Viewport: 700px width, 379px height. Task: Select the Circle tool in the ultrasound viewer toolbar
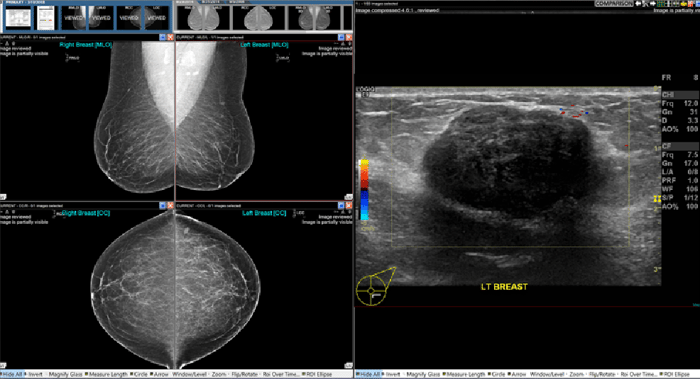click(x=496, y=374)
